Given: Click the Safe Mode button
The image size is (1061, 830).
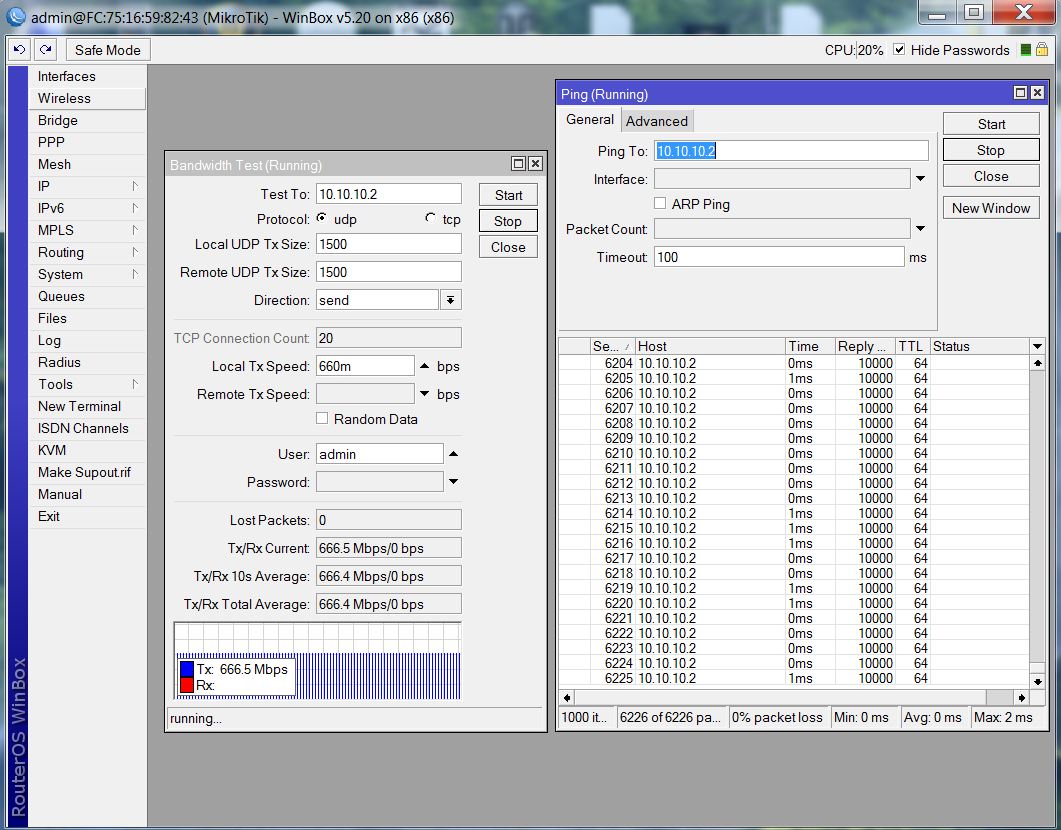Looking at the screenshot, I should (108, 50).
